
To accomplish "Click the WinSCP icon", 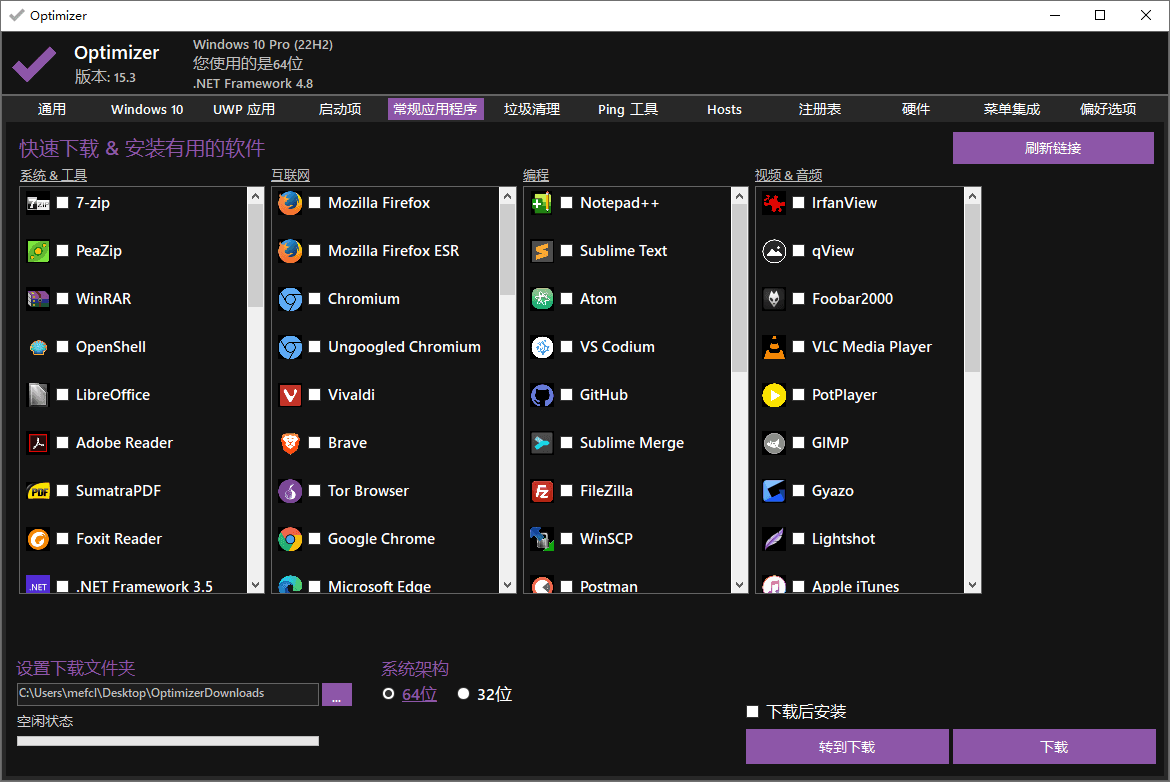I will [542, 539].
